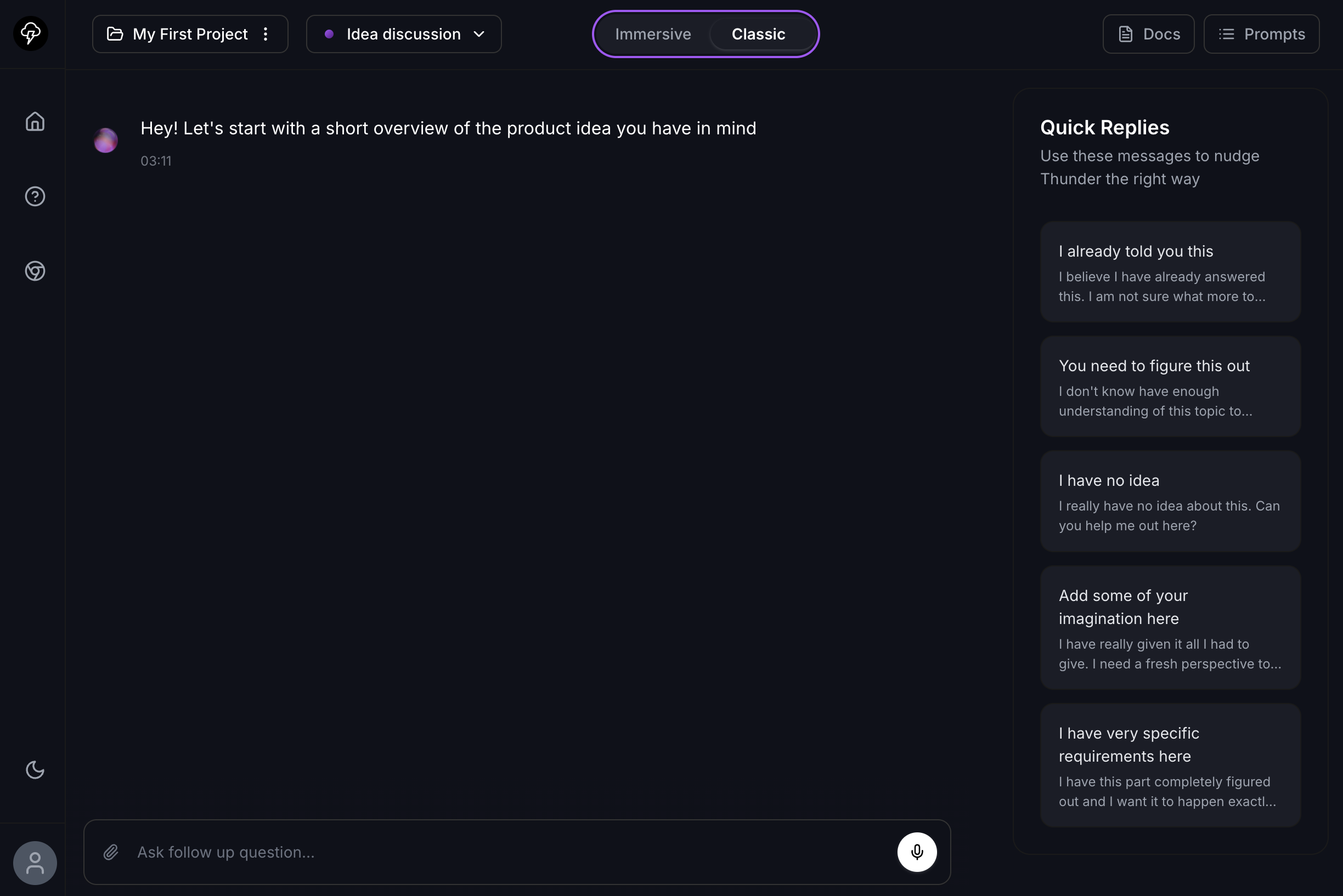This screenshot has width=1343, height=896.
Task: Click the Chrome extension sidebar icon
Action: point(35,271)
